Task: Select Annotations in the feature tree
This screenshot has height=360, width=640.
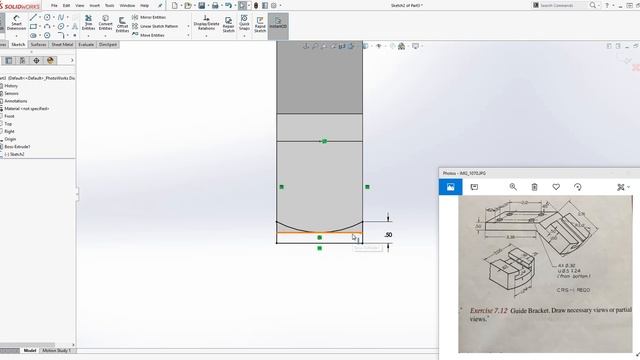Action: tap(16, 101)
